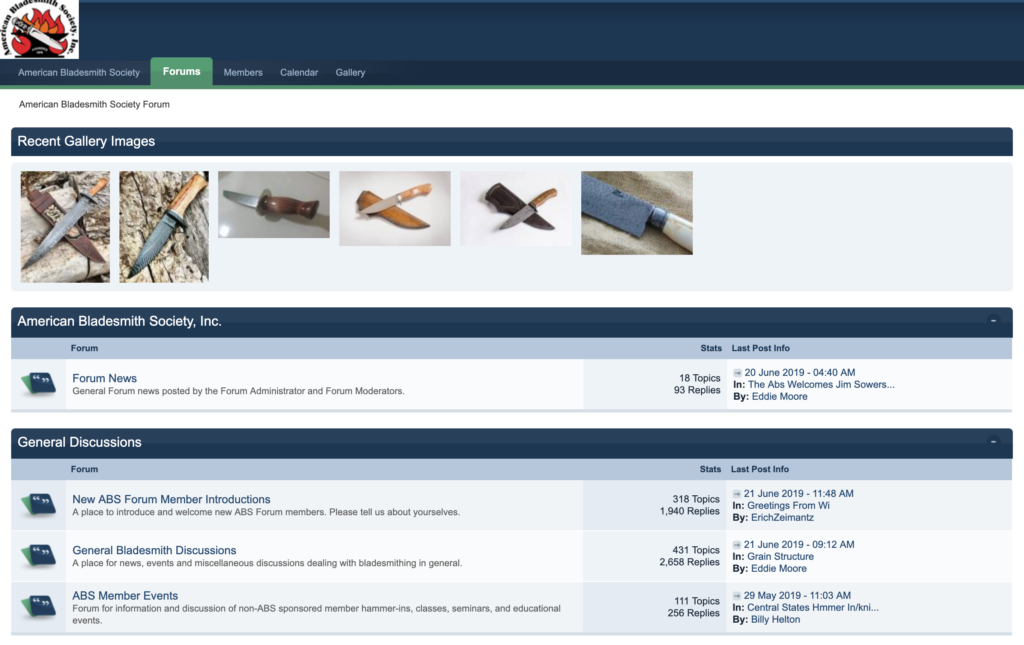Click the ABS Member Events forum icon
This screenshot has width=1024, height=645.
pyautogui.click(x=39, y=606)
